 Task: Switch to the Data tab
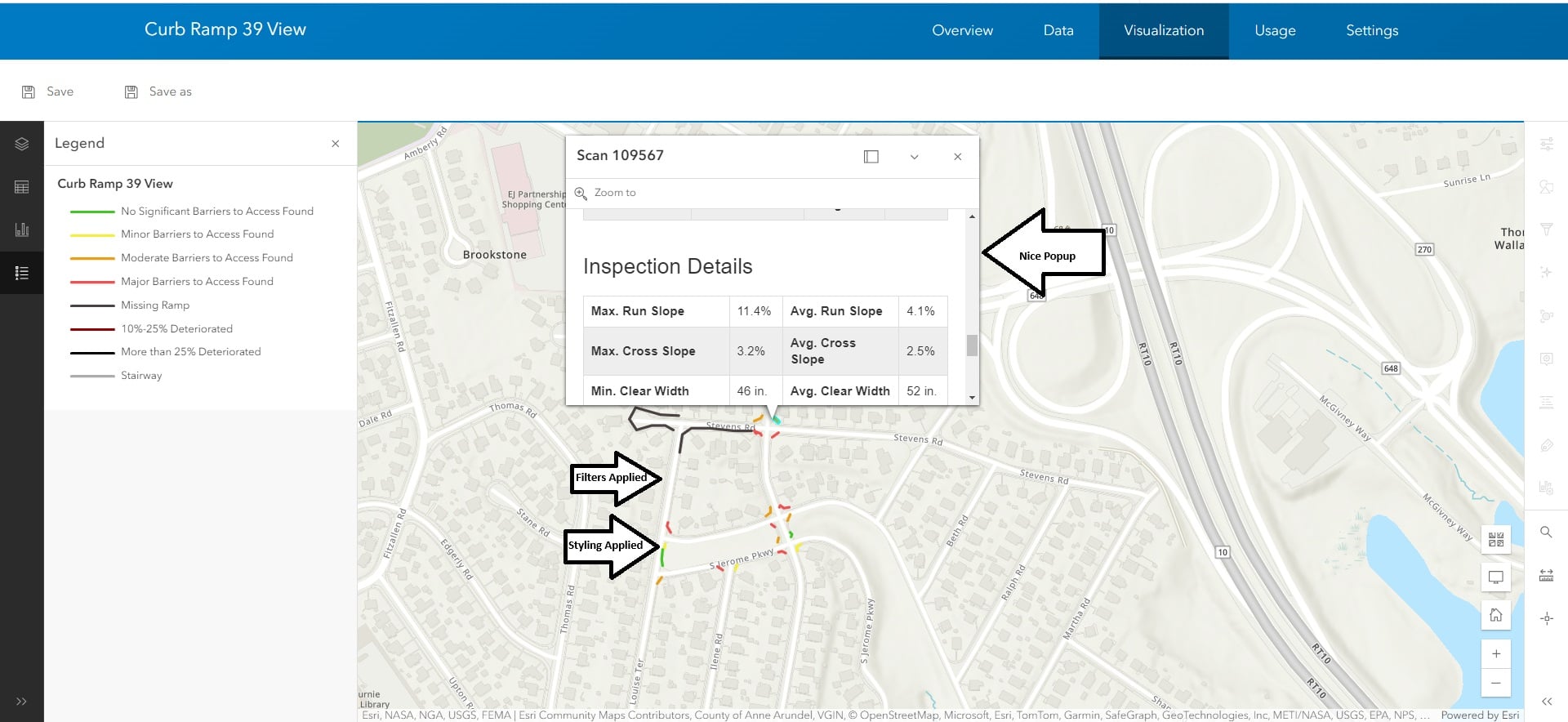[1058, 30]
